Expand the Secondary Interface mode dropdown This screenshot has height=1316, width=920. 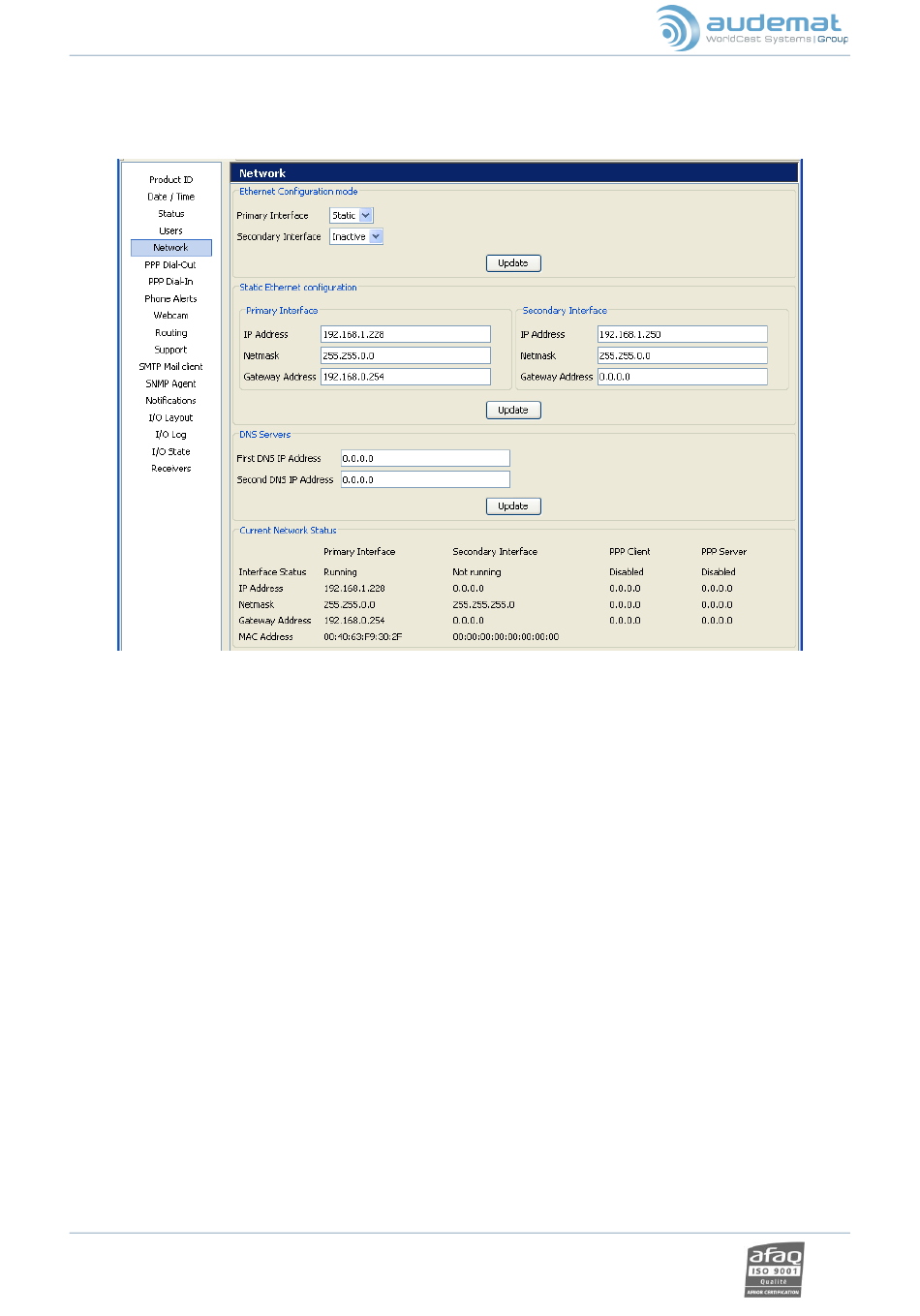tap(356, 237)
